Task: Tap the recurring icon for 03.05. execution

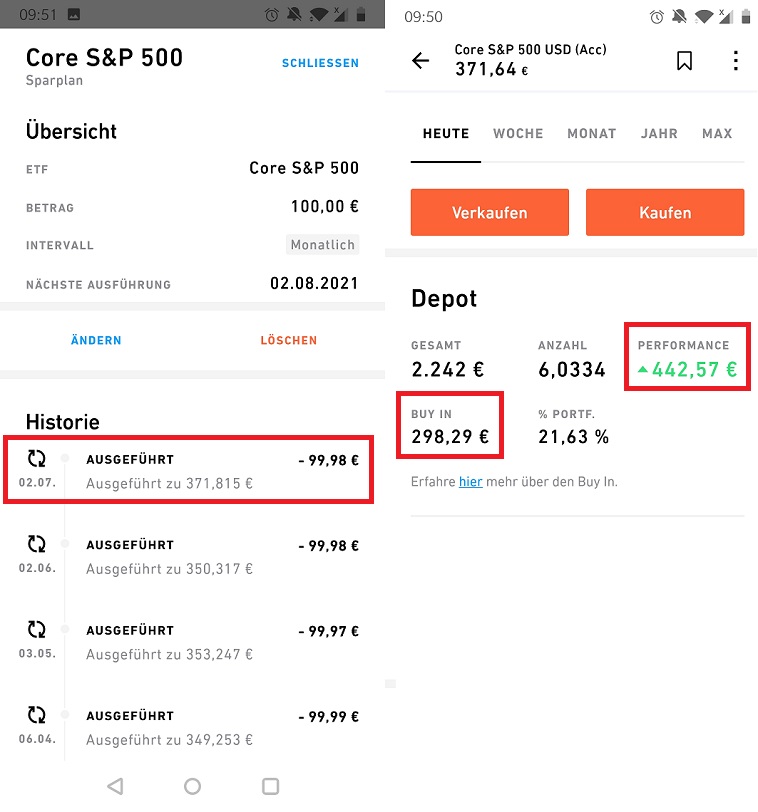Action: (36, 629)
